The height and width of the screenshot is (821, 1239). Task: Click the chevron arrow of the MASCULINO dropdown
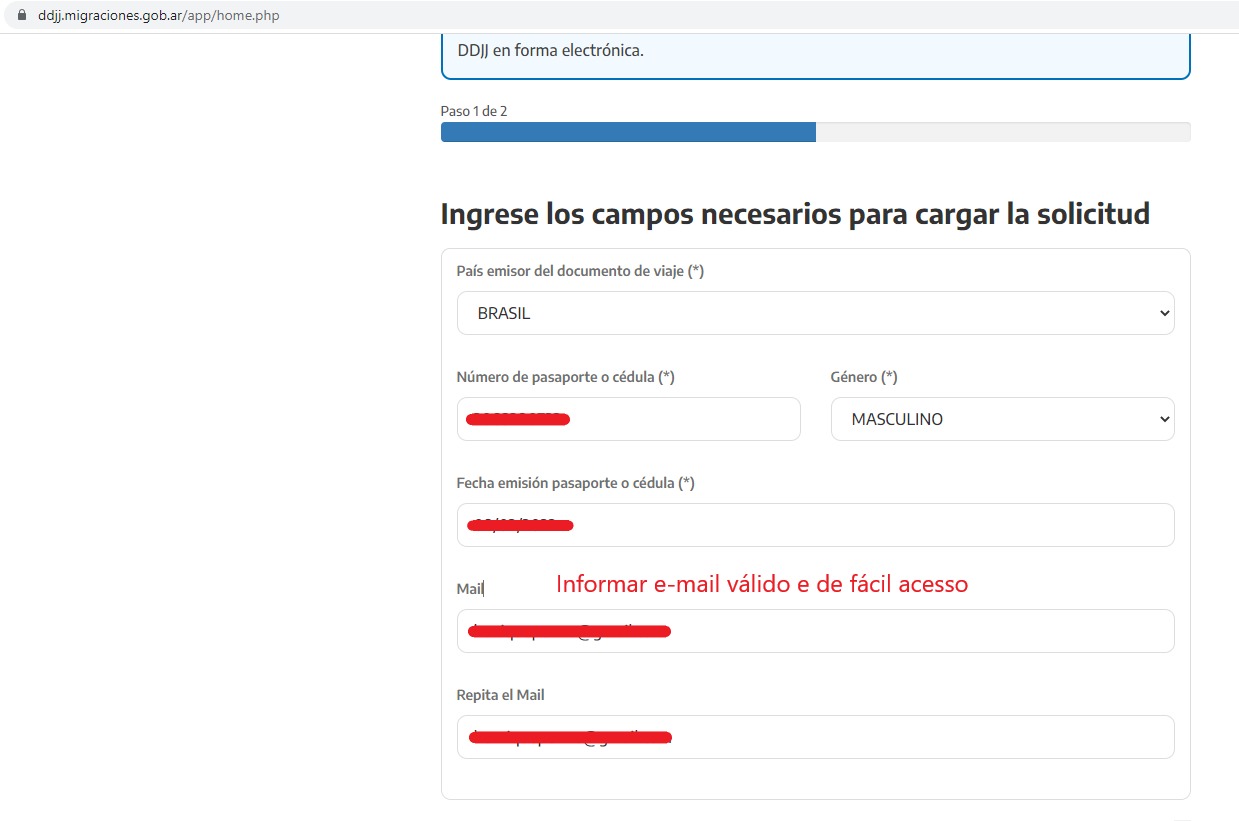[x=1164, y=419]
